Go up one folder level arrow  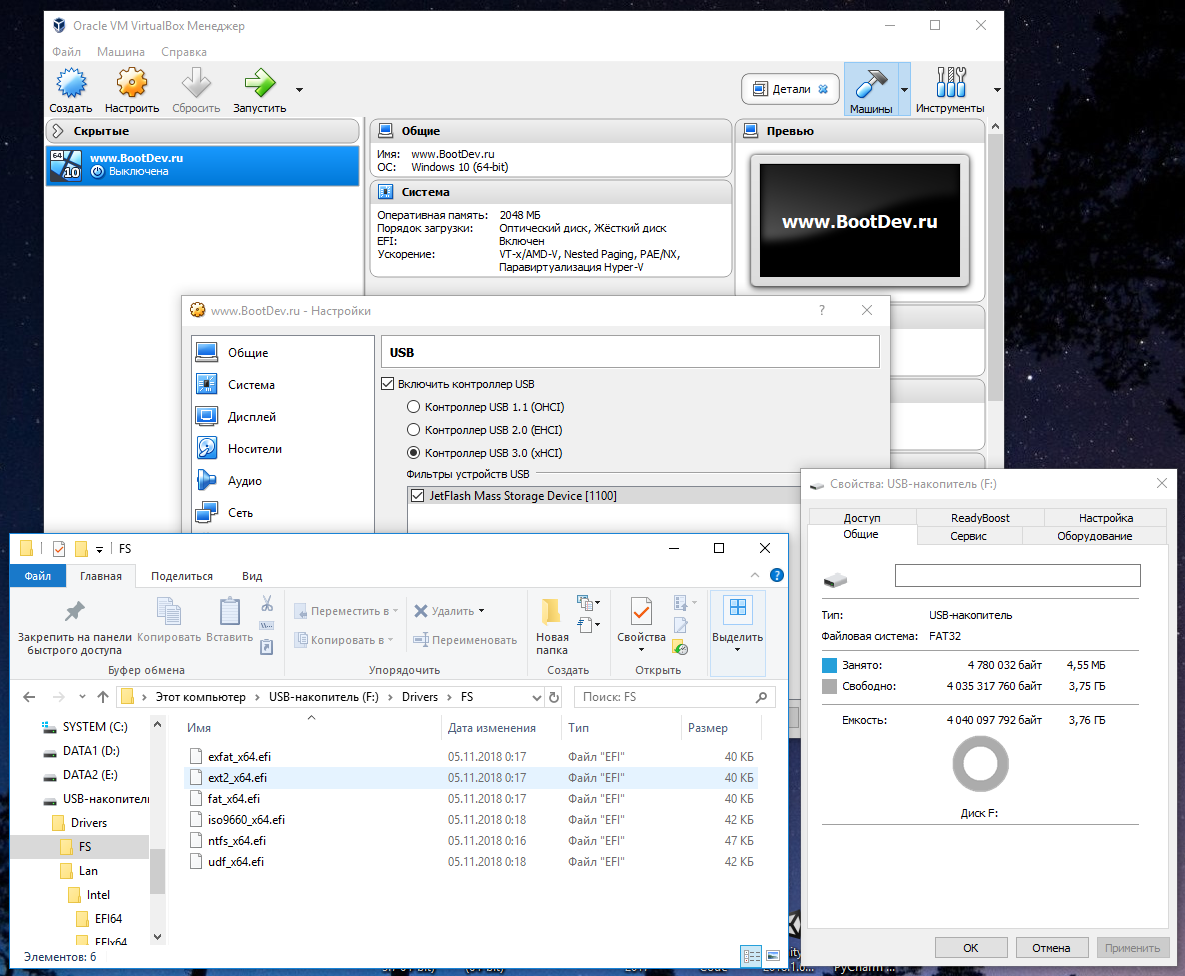(x=103, y=697)
